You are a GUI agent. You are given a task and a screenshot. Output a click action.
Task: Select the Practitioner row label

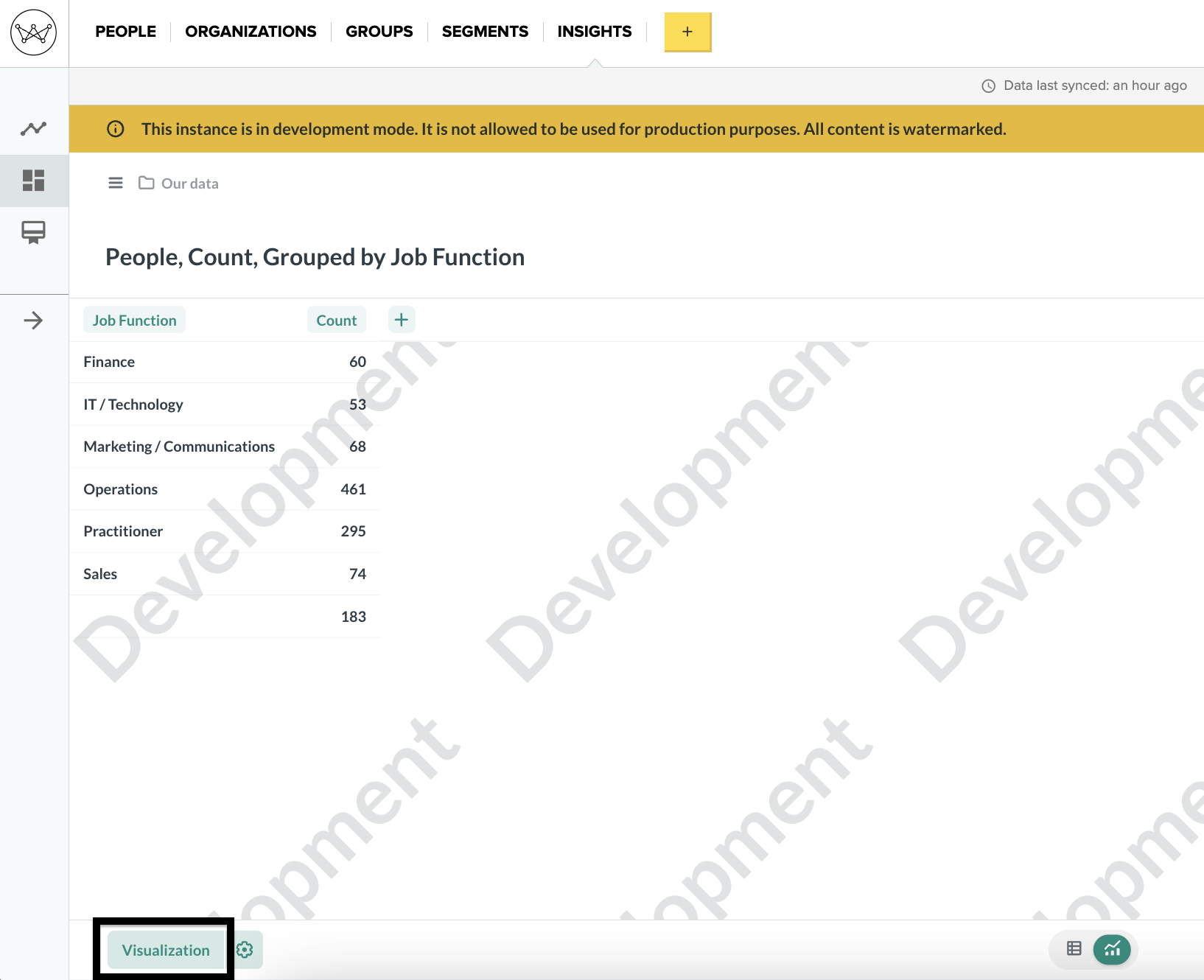pyautogui.click(x=123, y=531)
